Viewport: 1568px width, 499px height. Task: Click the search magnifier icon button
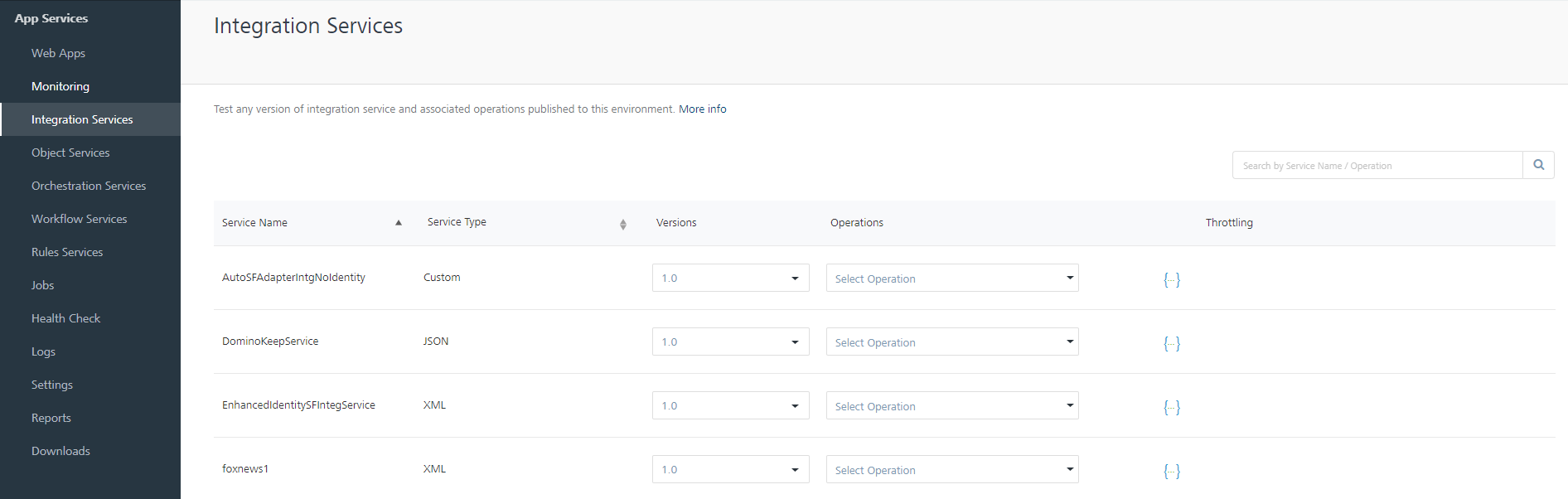(x=1538, y=165)
